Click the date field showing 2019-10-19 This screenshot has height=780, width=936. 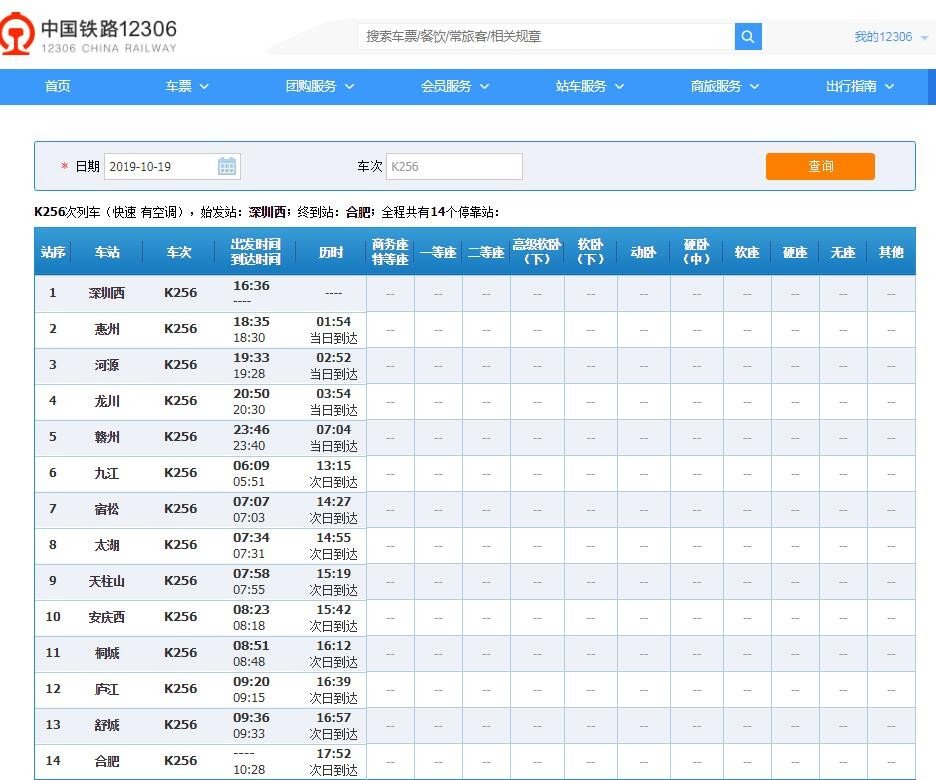160,166
